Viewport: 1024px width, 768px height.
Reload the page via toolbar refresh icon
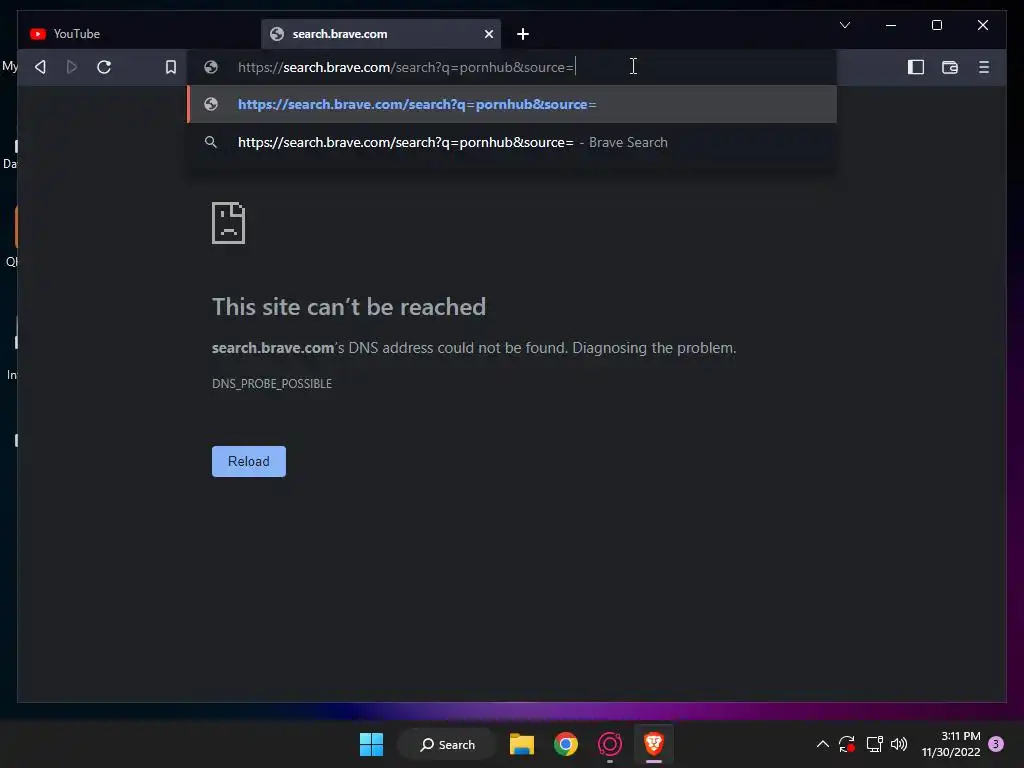click(104, 67)
